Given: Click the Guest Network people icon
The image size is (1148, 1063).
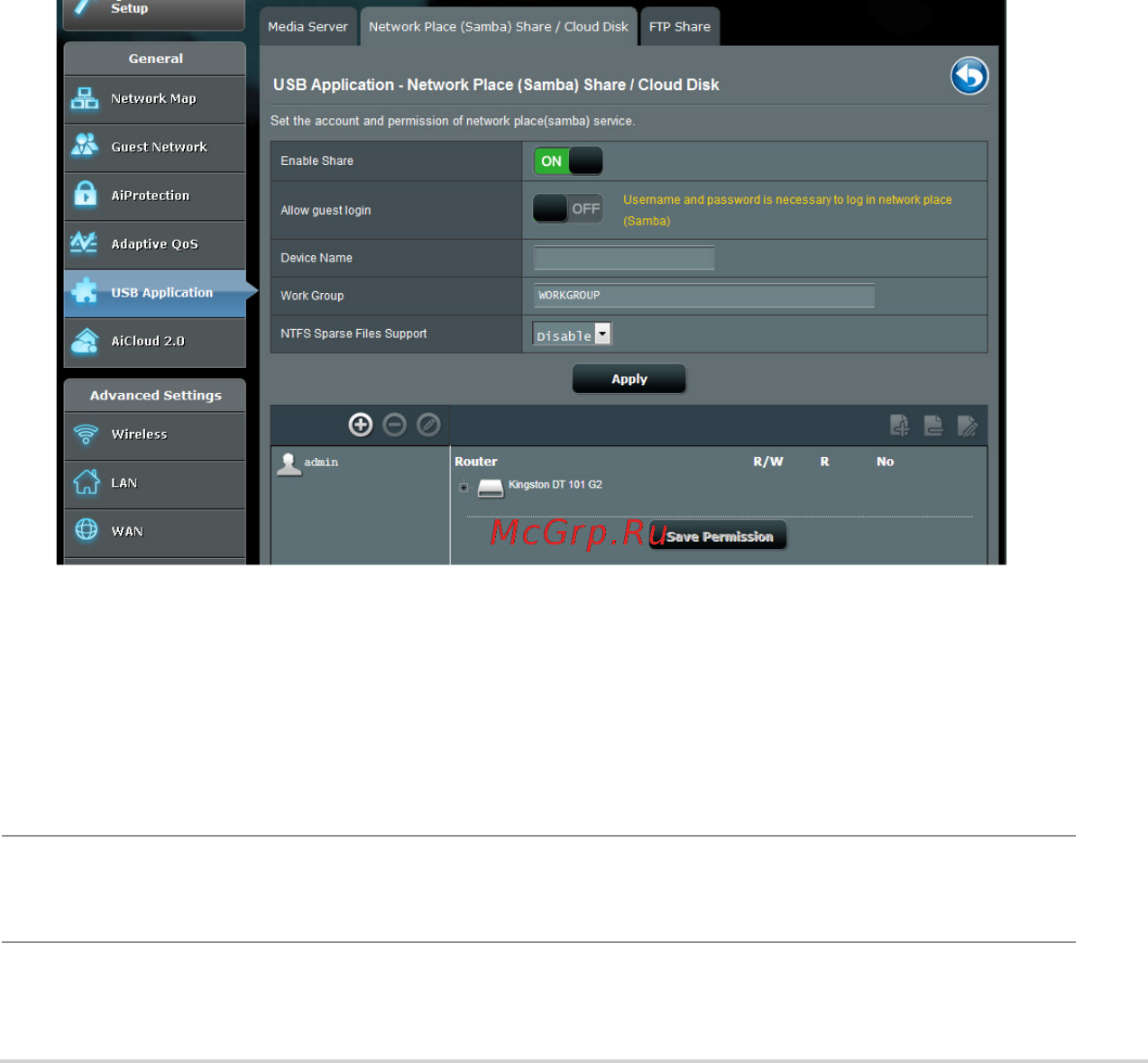Looking at the screenshot, I should point(85,145).
